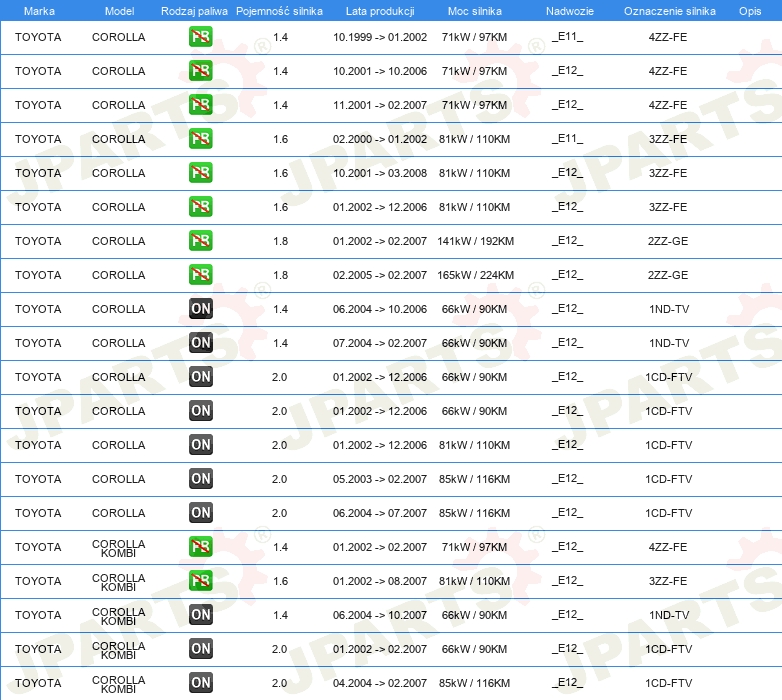Click 3ZZ-FE engine code in 10.2001 -> 03.2008 row

[668, 173]
